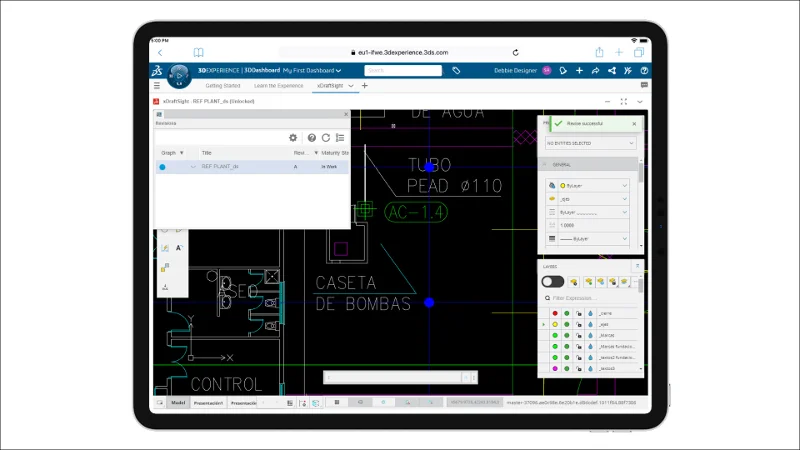The height and width of the screenshot is (450, 800).
Task: Open the widget options chevron
Action: pos(640,102)
